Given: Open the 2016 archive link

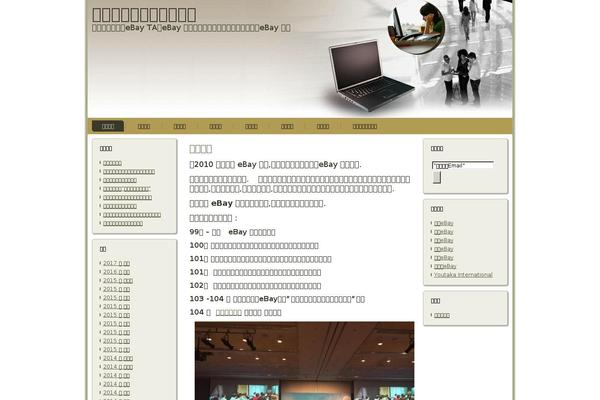Looking at the screenshot, I should coord(116,272).
